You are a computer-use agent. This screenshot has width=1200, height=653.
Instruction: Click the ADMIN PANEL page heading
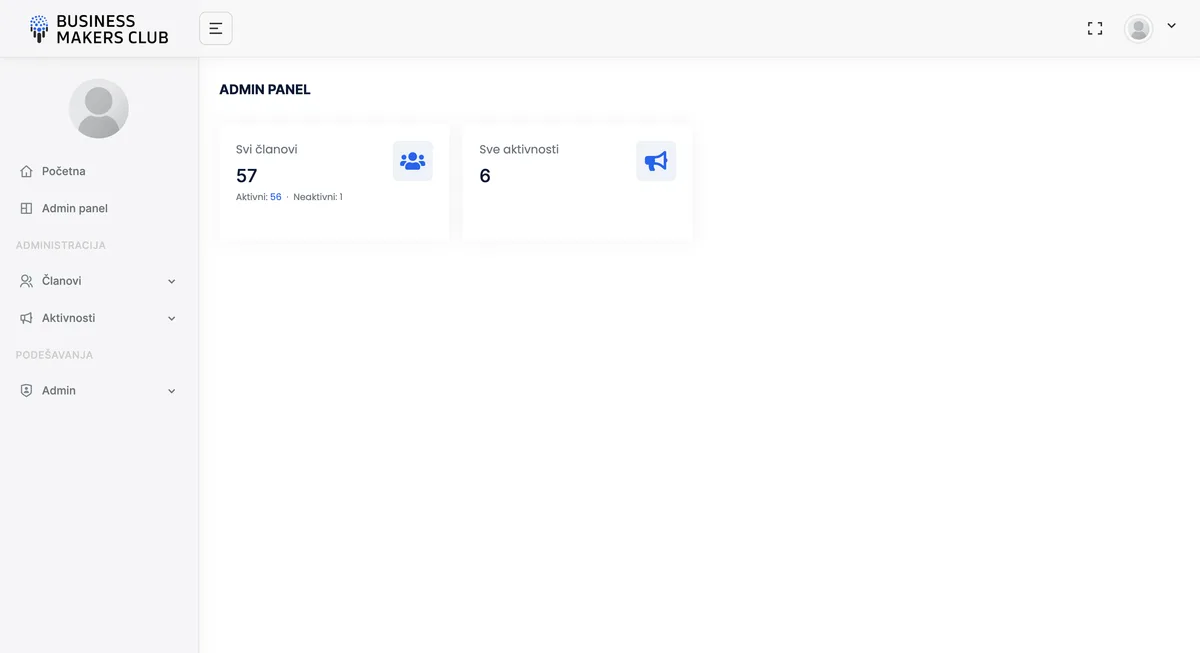(x=265, y=89)
